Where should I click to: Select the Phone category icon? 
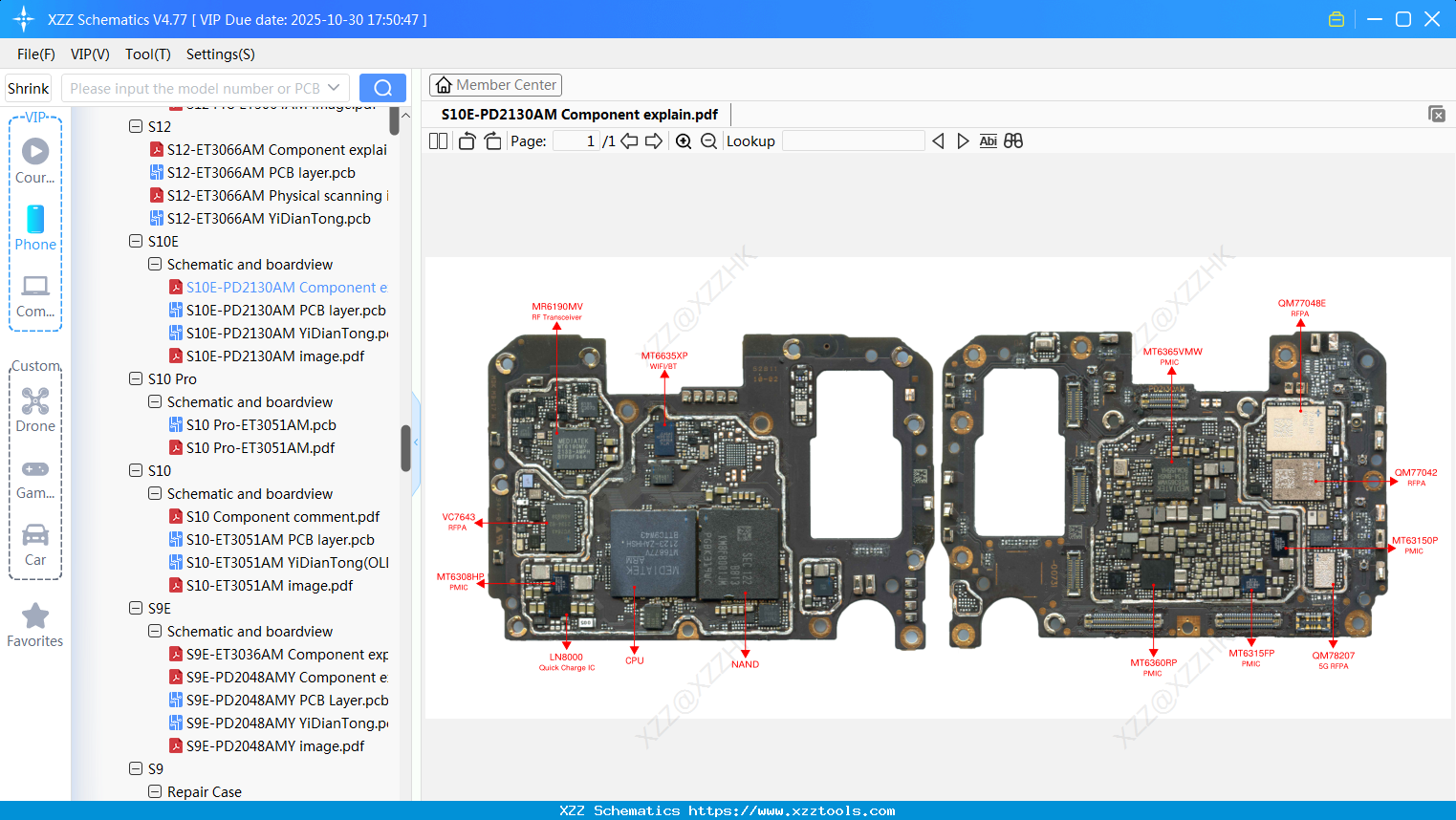click(x=35, y=227)
